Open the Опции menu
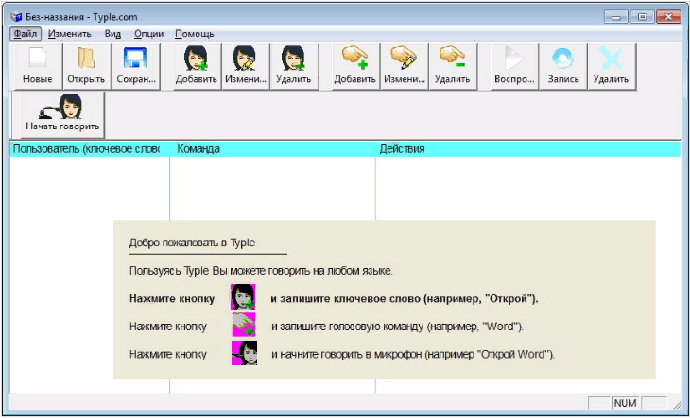The width and height of the screenshot is (690, 419). [x=149, y=34]
